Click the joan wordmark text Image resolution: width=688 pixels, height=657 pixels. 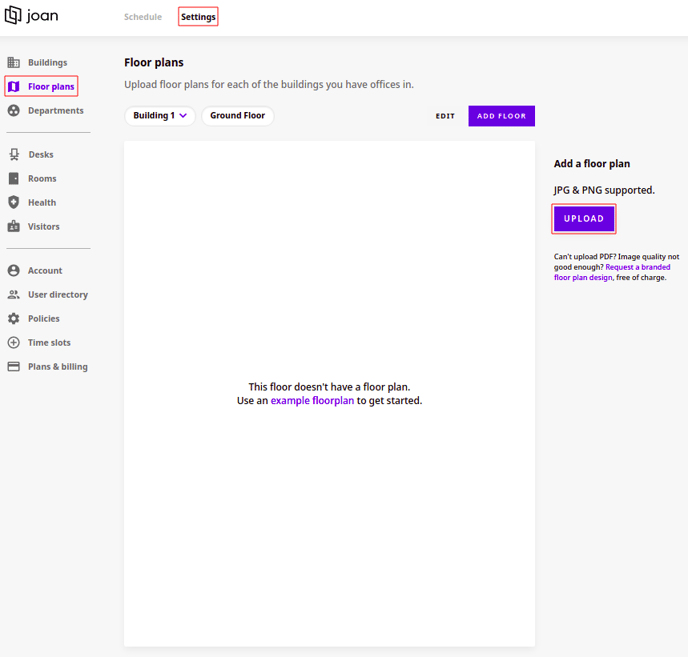[x=42, y=16]
